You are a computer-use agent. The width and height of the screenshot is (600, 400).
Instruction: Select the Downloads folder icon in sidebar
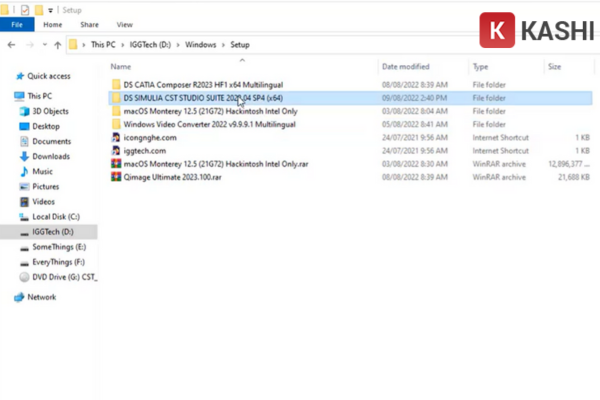tap(24, 156)
